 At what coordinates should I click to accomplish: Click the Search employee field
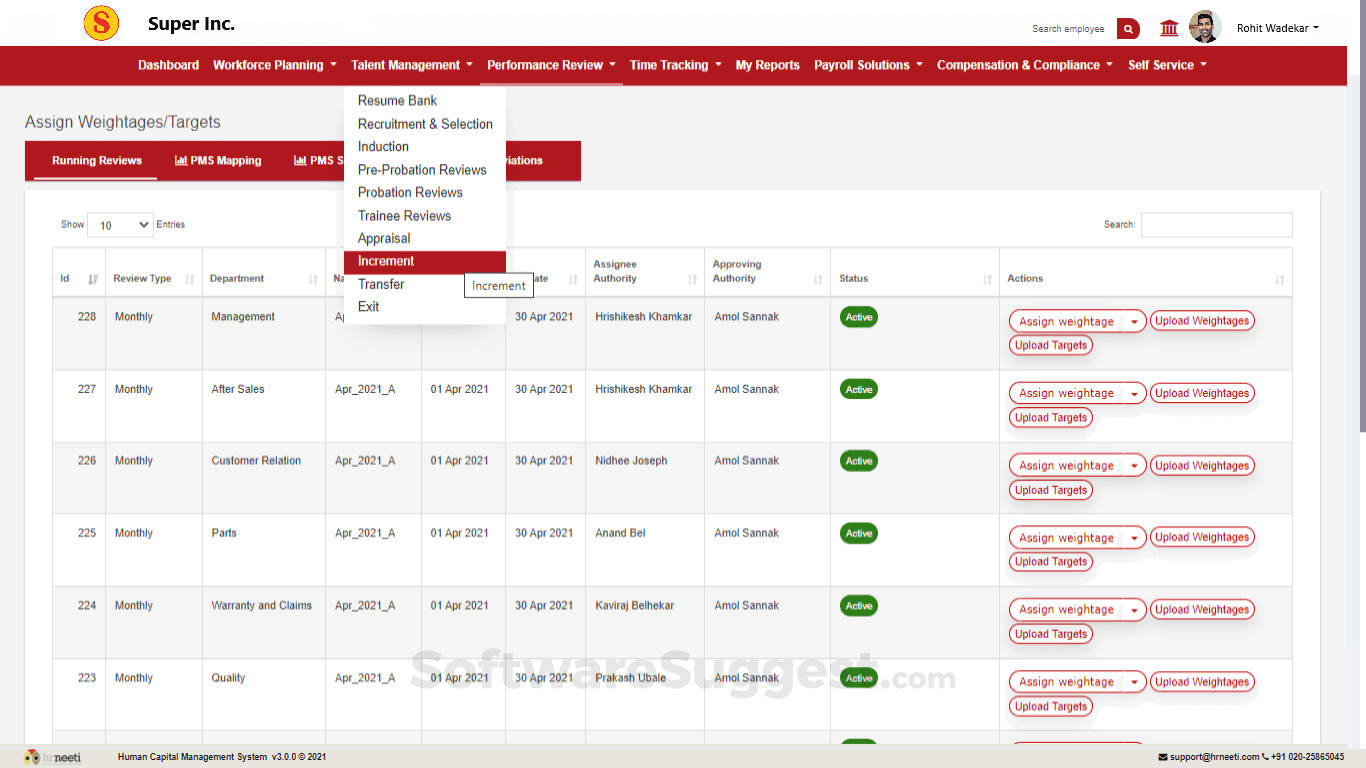coord(1069,29)
